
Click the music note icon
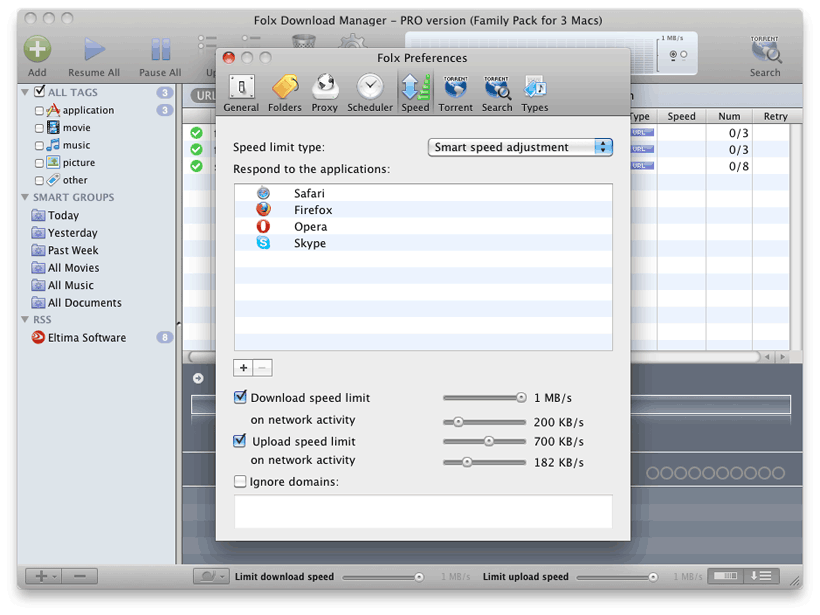coord(53,145)
